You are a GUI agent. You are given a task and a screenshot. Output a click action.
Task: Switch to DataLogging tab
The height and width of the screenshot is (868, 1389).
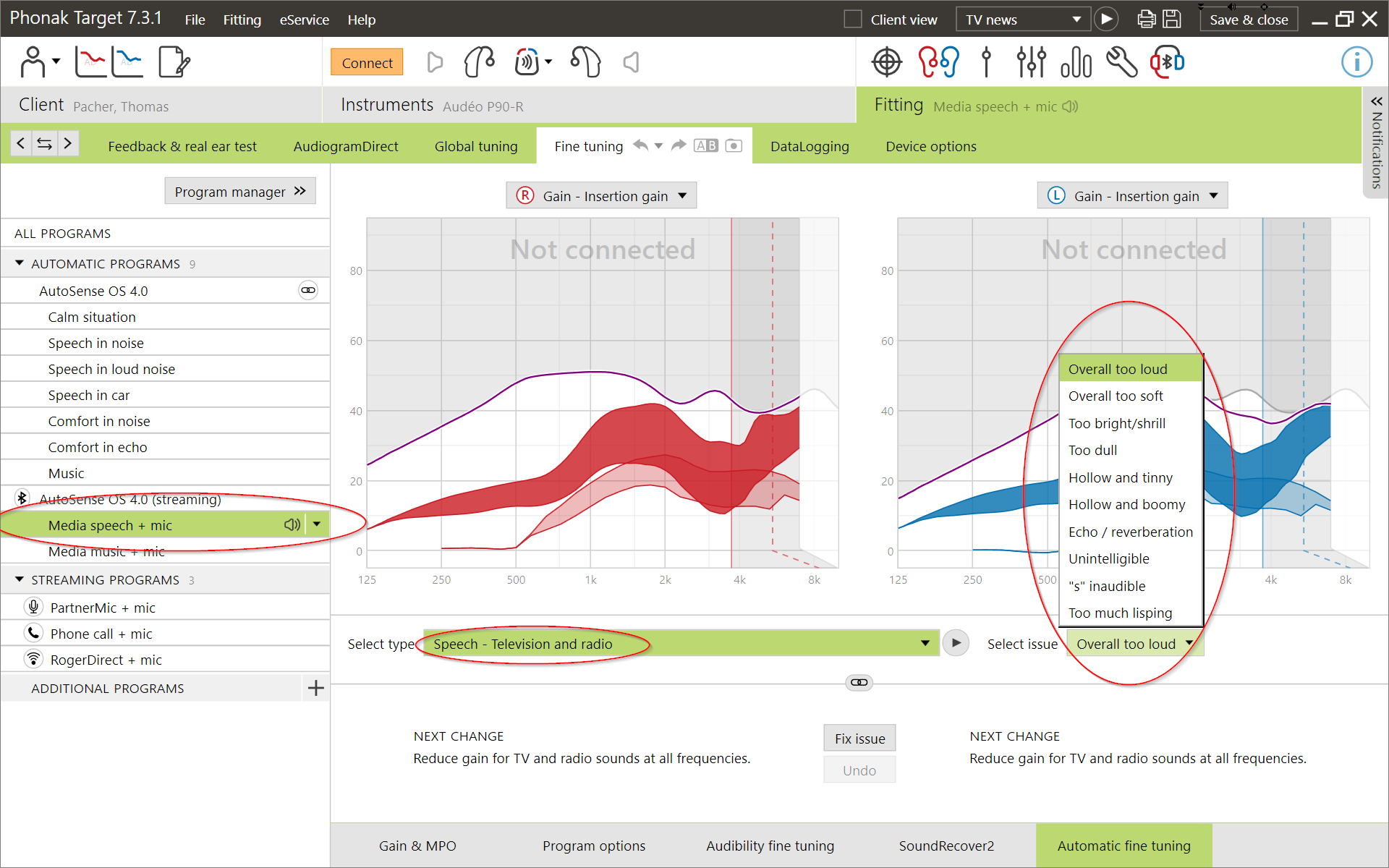810,146
